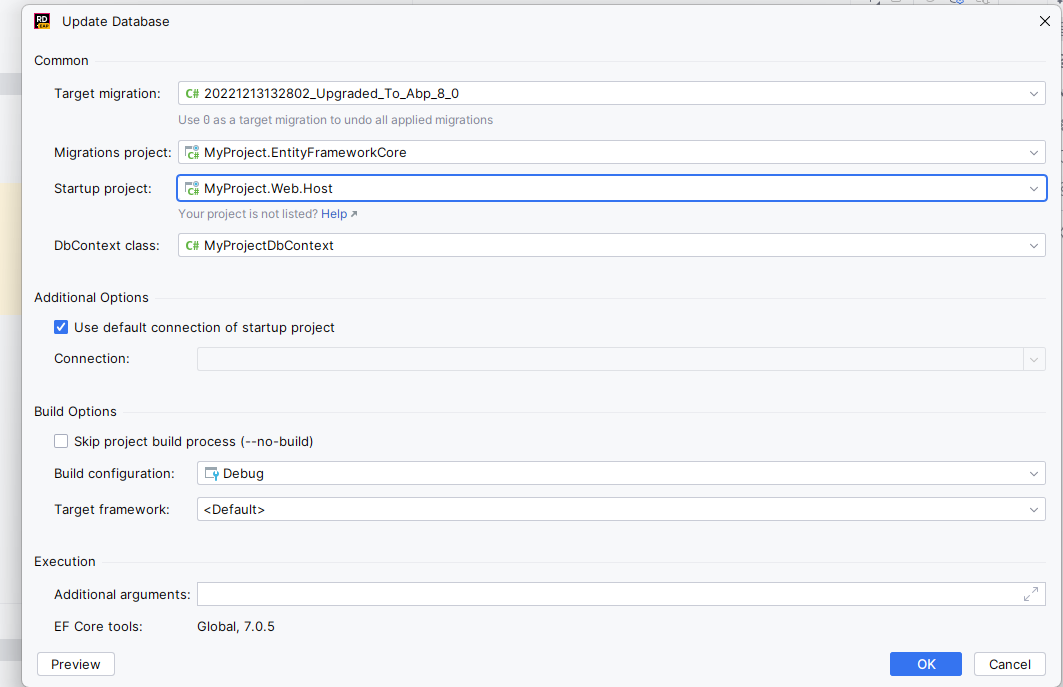The width and height of the screenshot is (1063, 687).
Task: Enable skip project build process (--no-build)
Action: (x=61, y=441)
